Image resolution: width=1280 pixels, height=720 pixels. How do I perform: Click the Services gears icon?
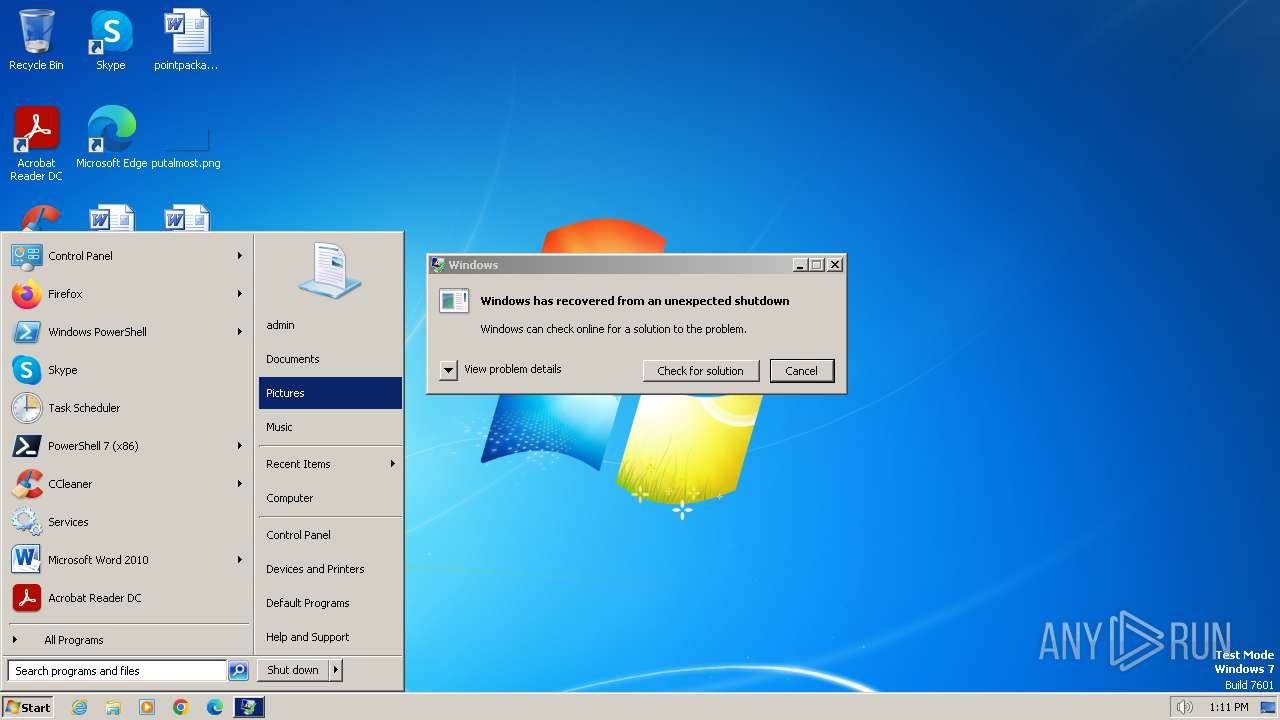[27, 522]
